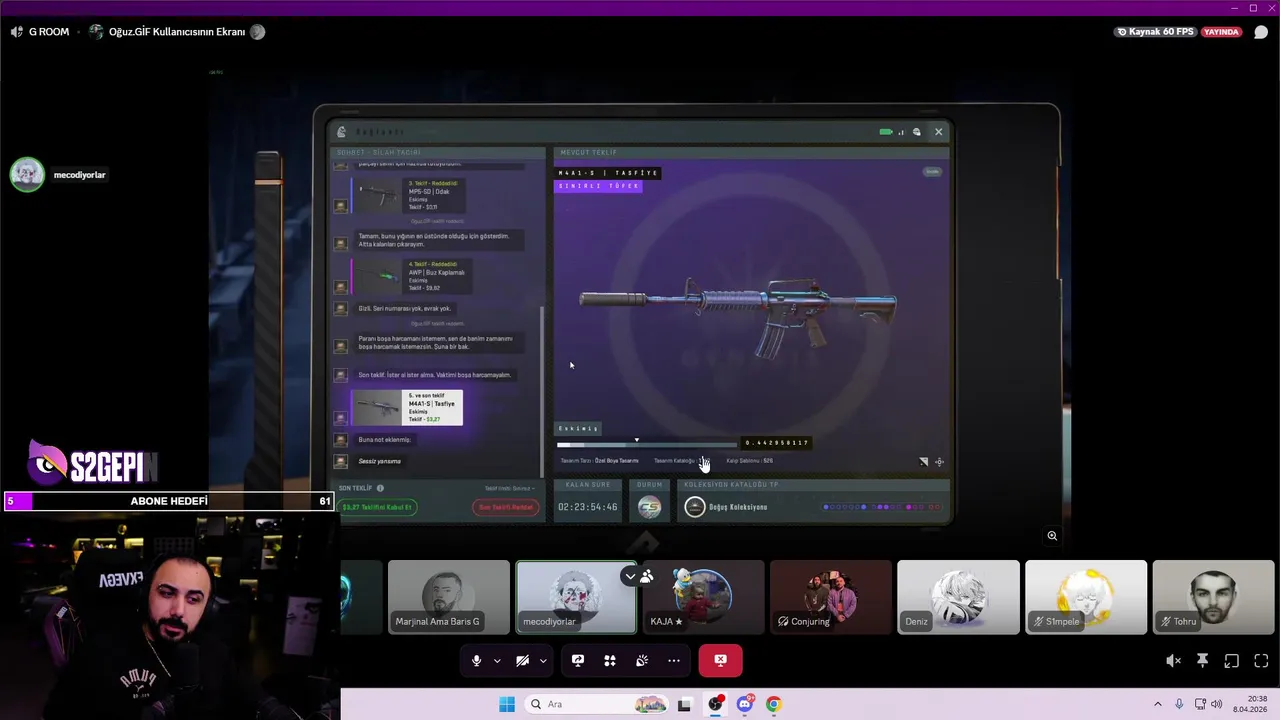This screenshot has width=1280, height=720.
Task: Click the helmet icon in game header
Action: point(917,132)
